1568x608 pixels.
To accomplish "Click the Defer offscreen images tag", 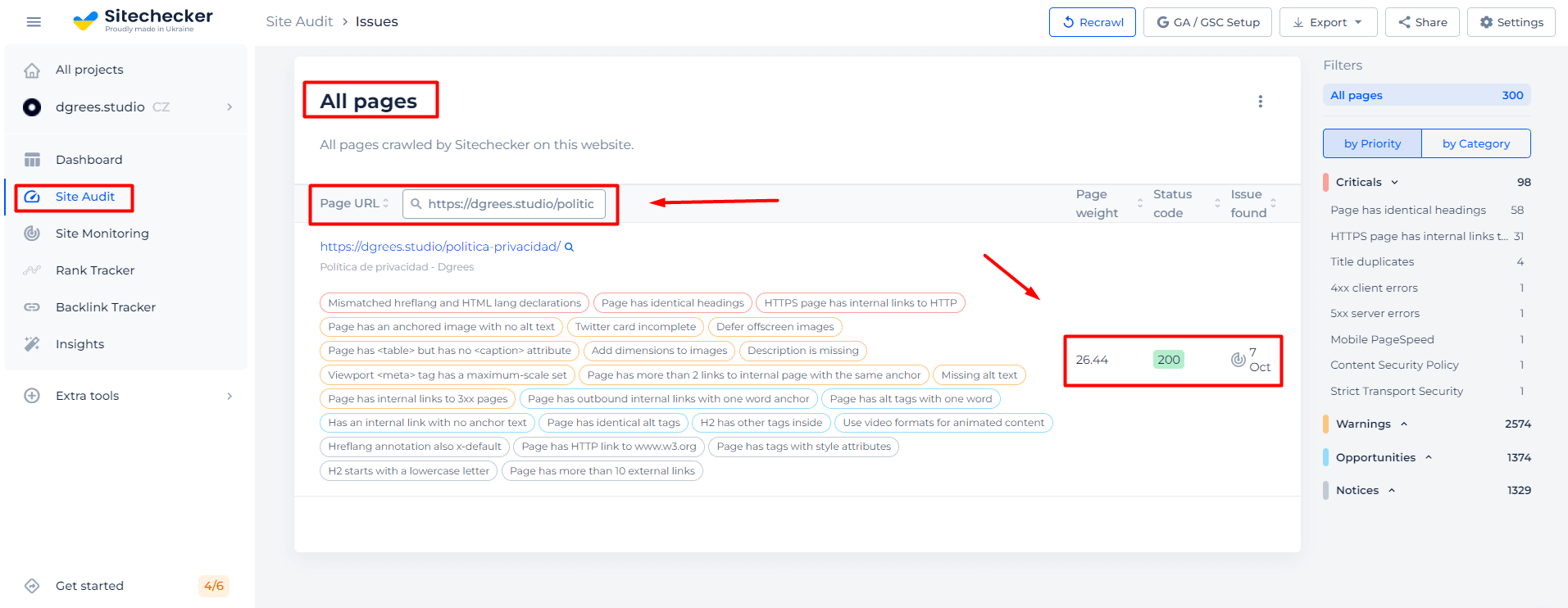I will point(775,327).
